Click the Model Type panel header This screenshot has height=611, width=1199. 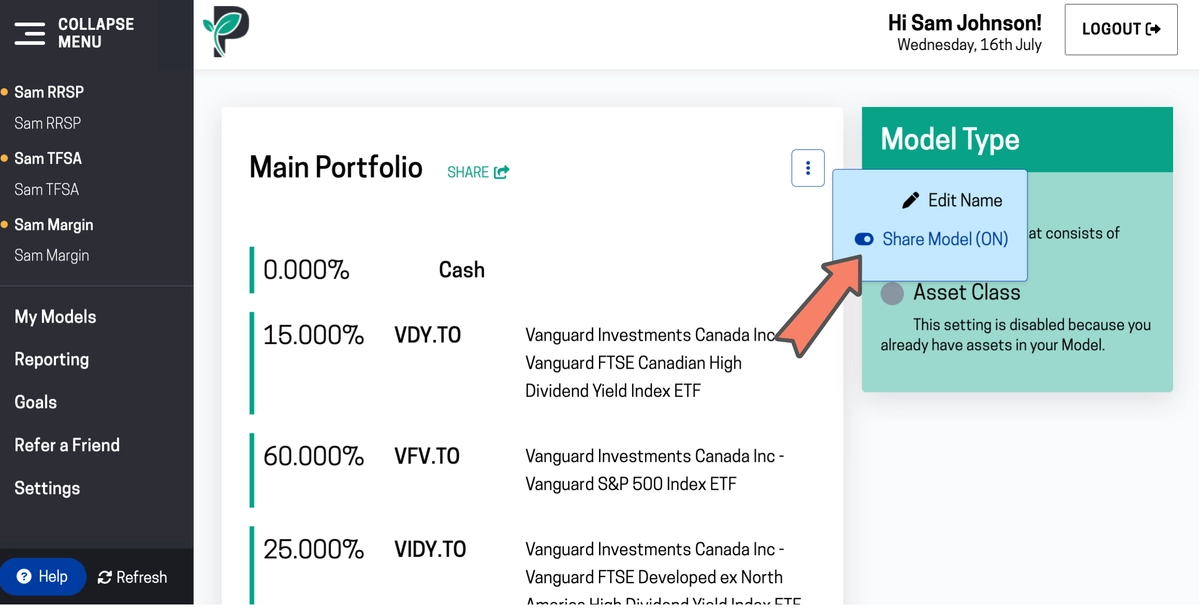click(1017, 139)
